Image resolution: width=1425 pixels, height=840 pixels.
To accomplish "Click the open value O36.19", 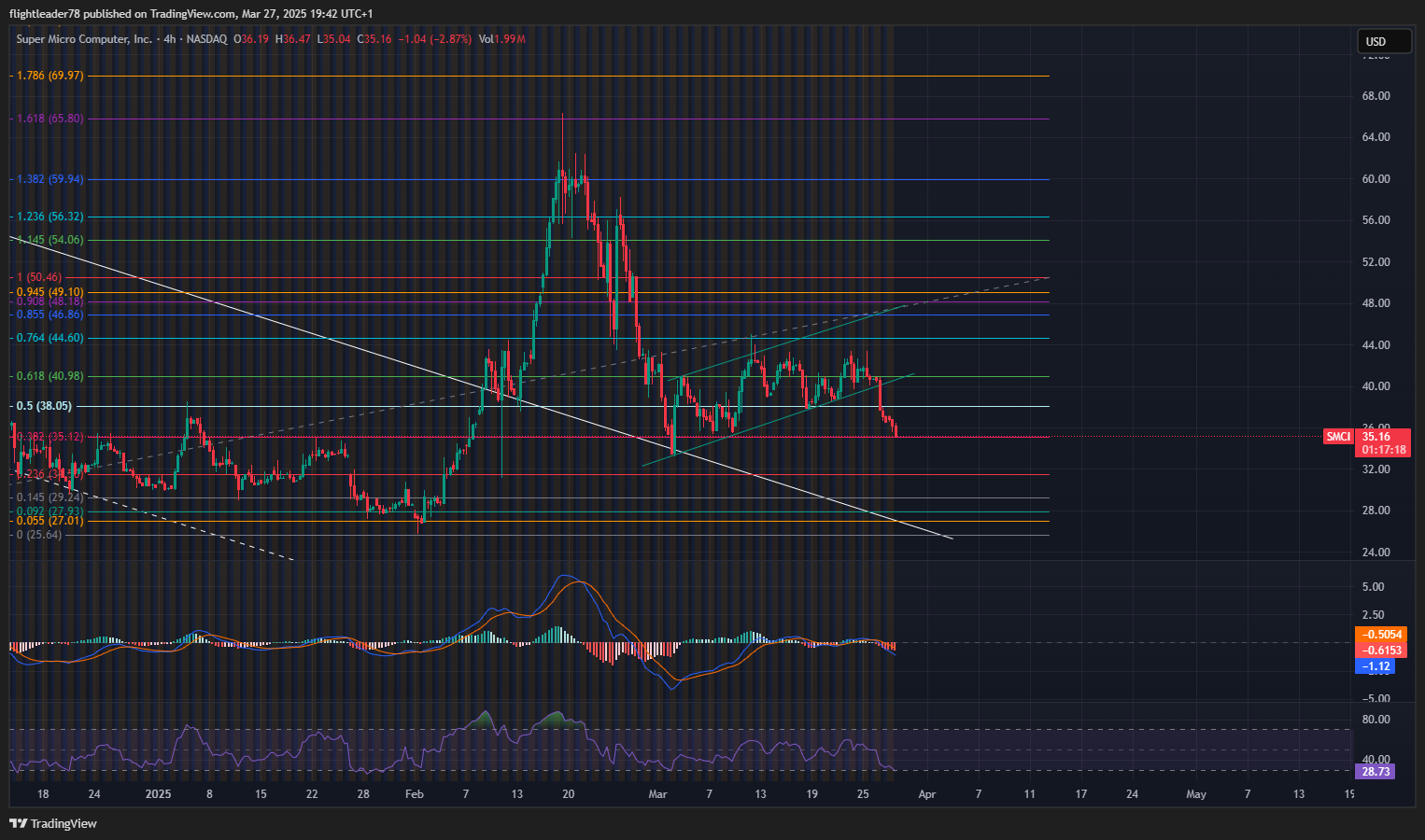I will [251, 39].
